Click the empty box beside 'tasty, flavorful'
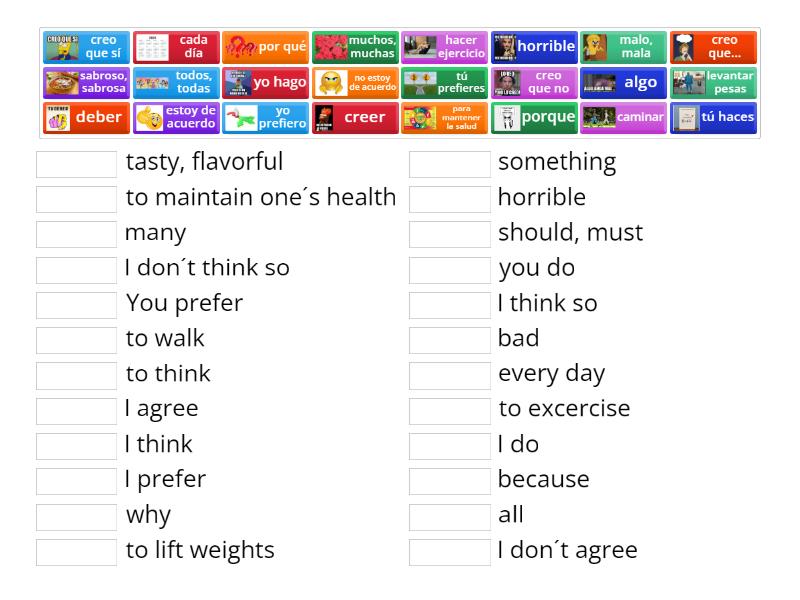 point(76,163)
